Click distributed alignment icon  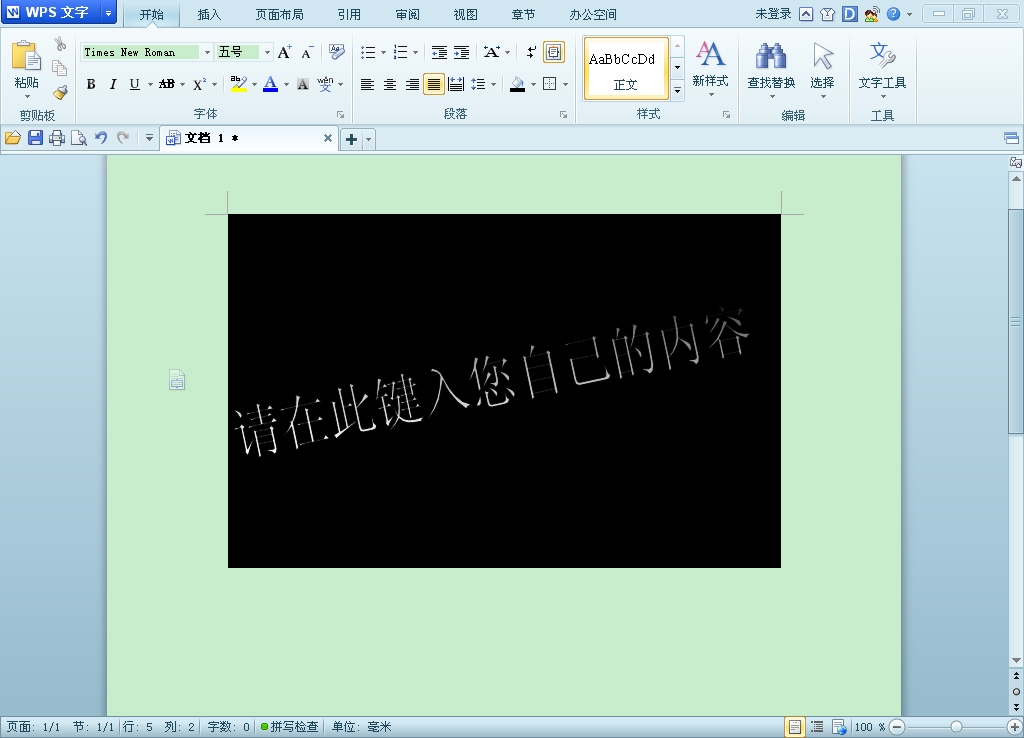pos(456,84)
